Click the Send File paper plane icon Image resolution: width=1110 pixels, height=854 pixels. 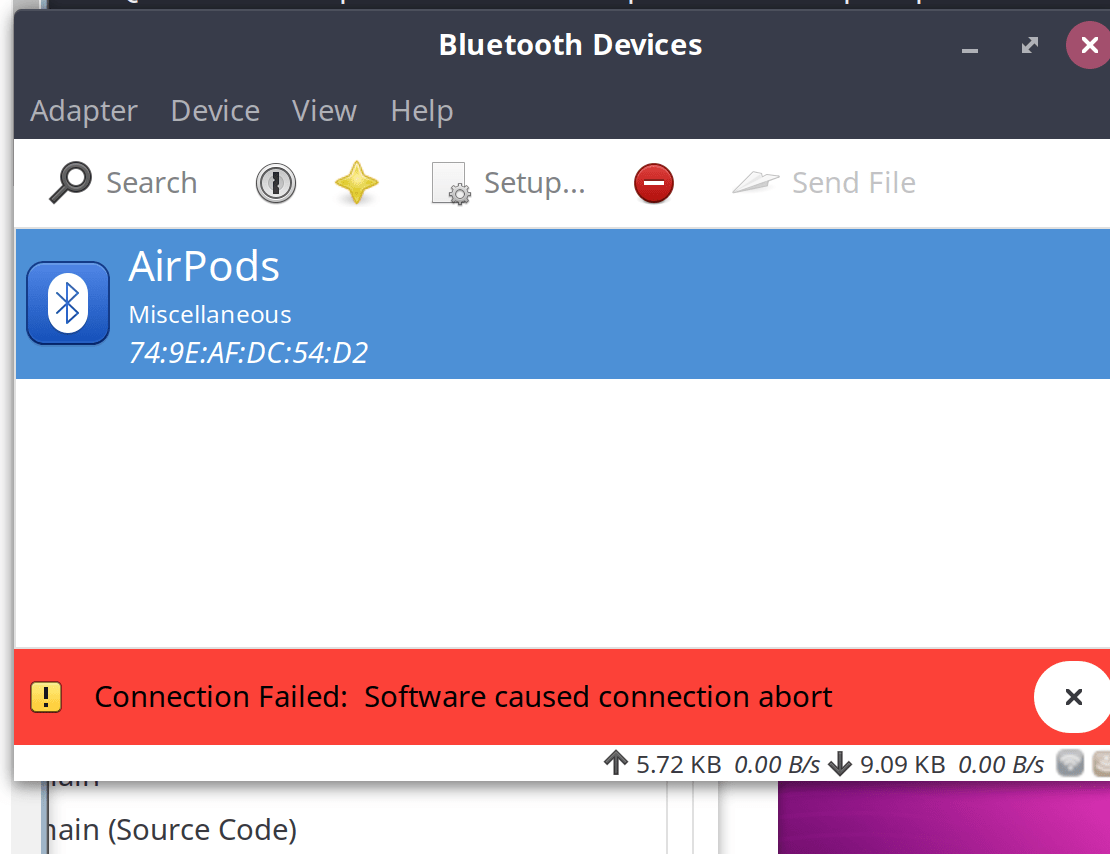coord(756,181)
